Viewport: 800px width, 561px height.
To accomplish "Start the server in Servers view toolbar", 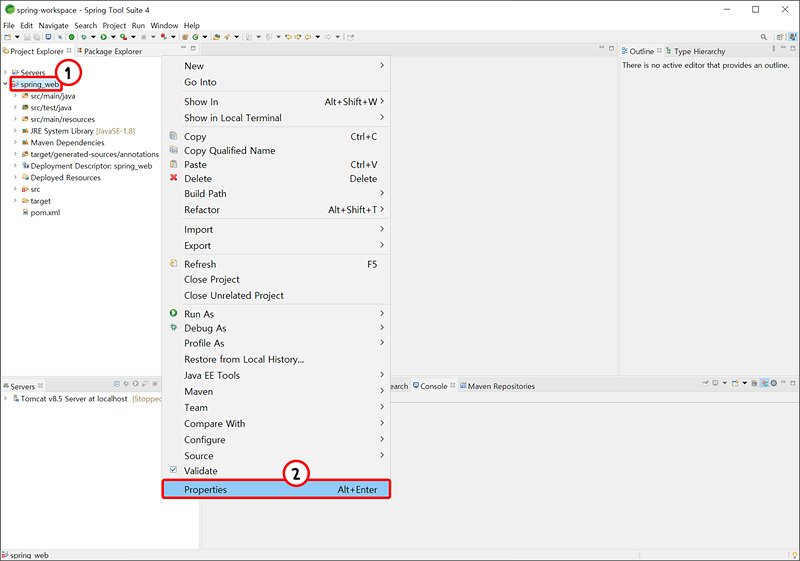I will (x=135, y=384).
